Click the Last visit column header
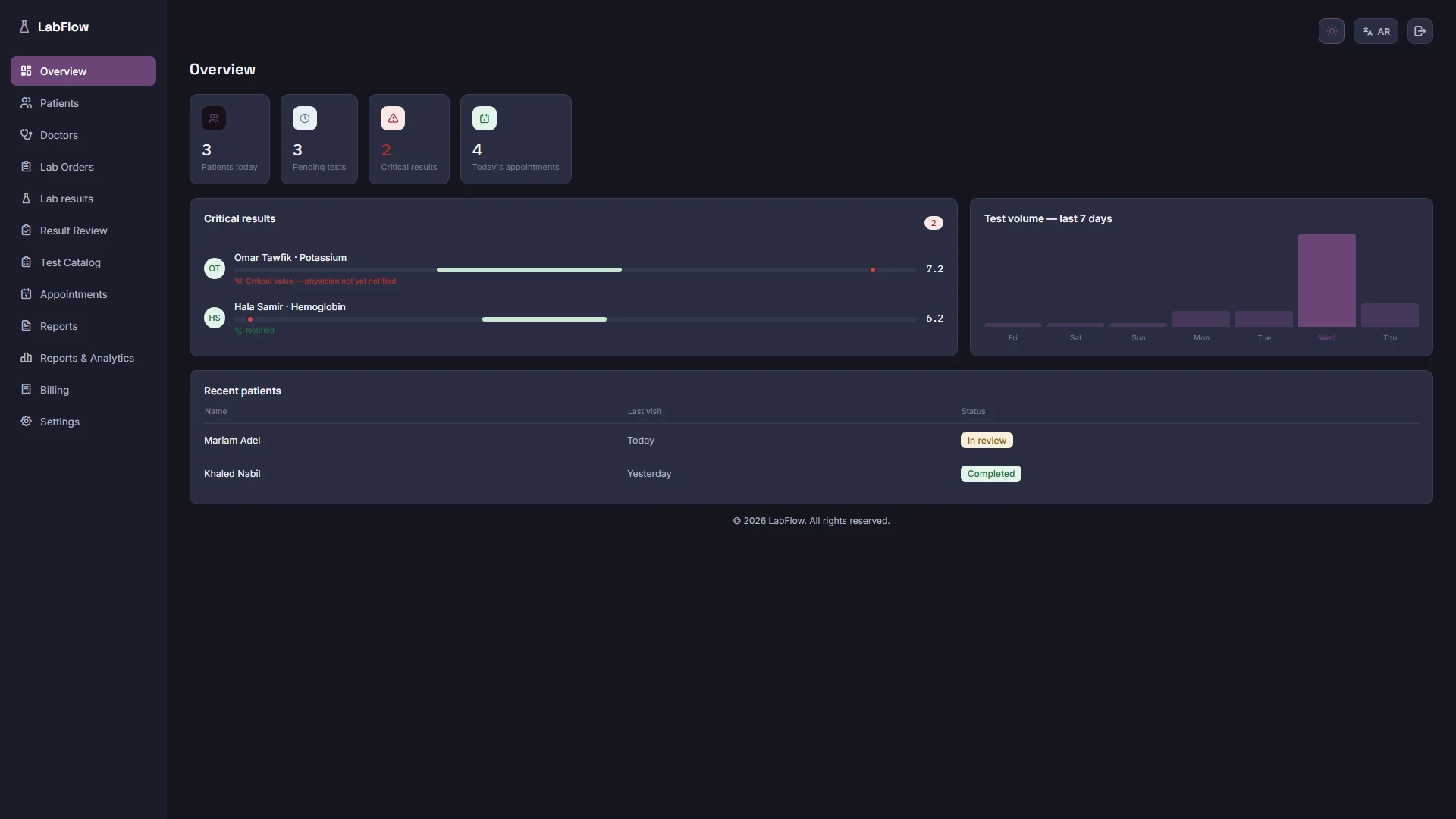Viewport: 1456px width, 819px height. (644, 411)
